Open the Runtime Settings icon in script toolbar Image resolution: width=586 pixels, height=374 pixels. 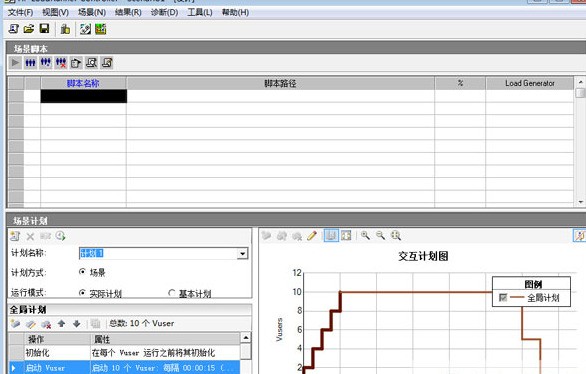tap(76, 62)
